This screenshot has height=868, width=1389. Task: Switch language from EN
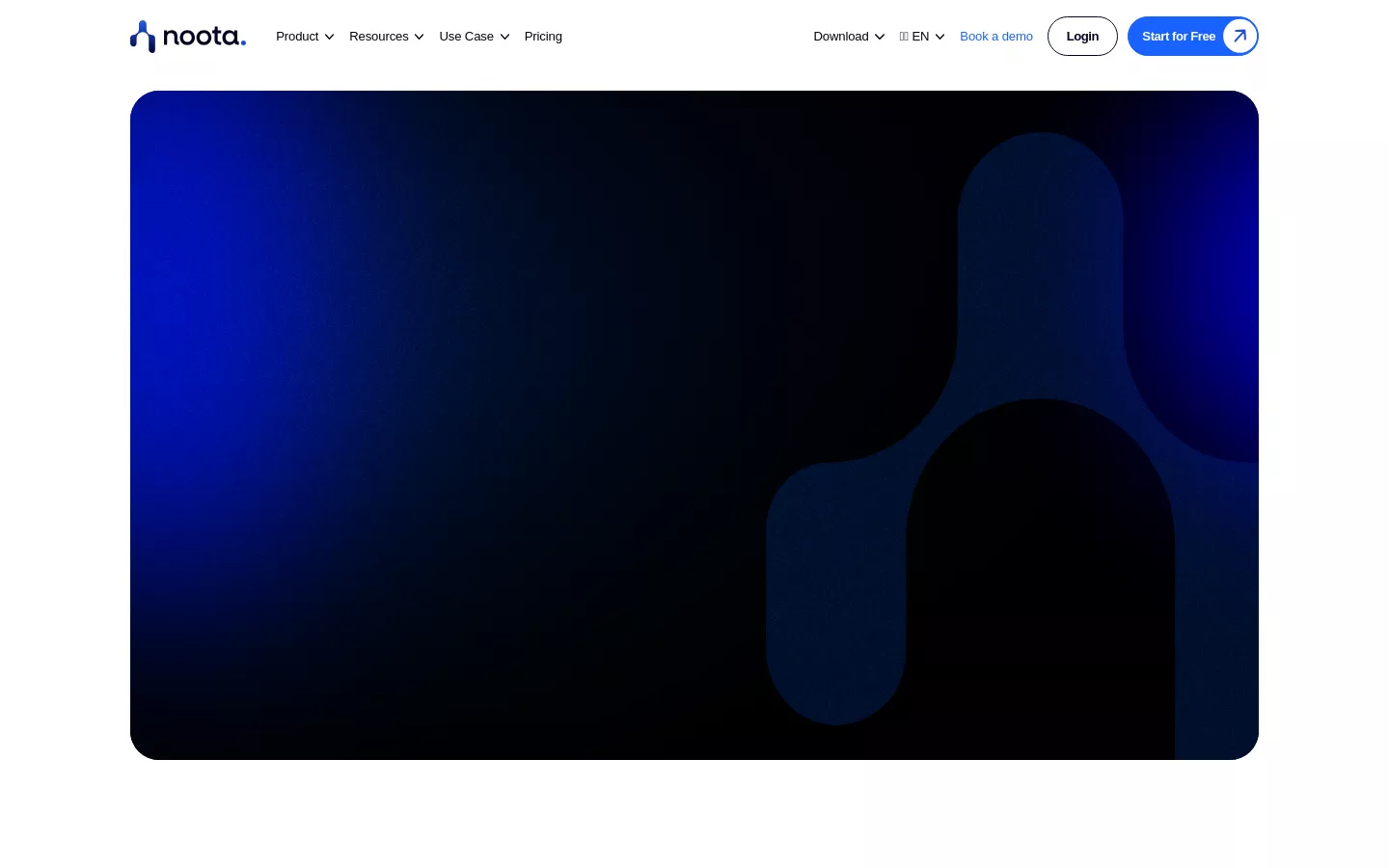[x=919, y=36]
